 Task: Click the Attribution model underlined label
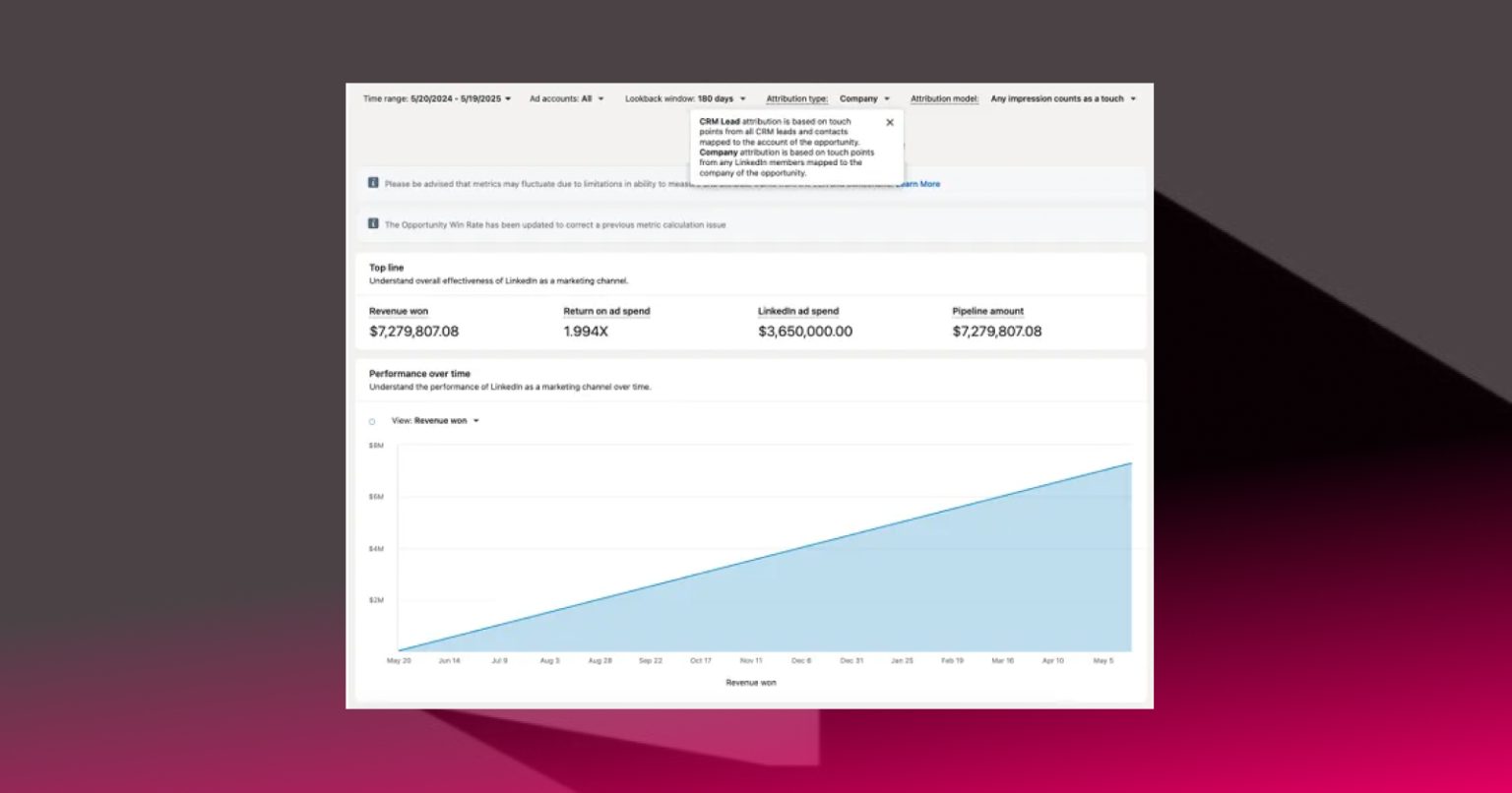[945, 98]
